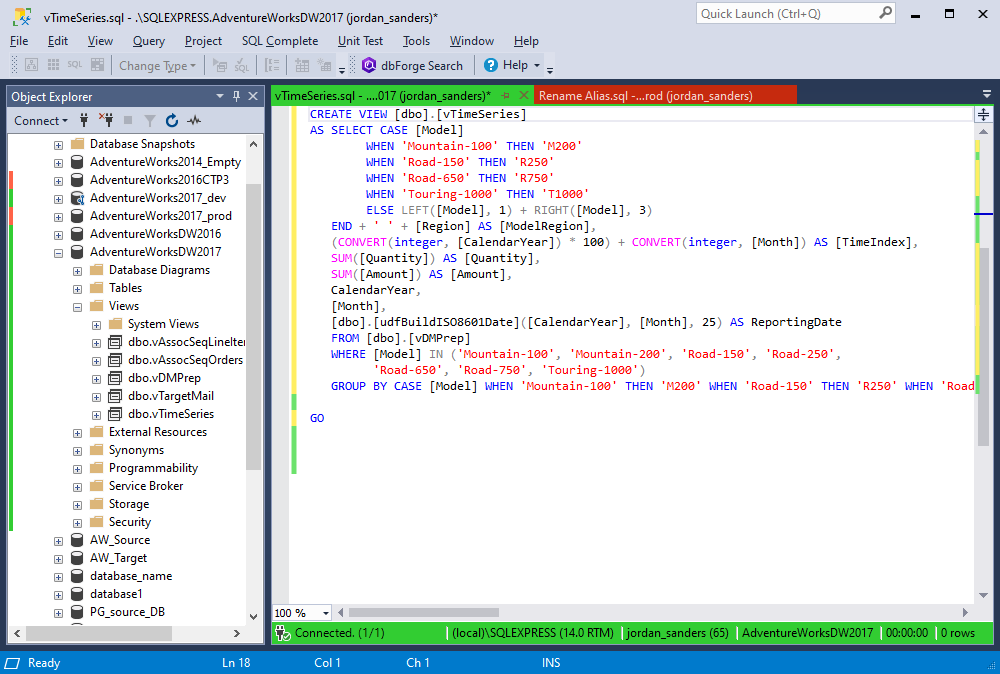Open the Window menu
This screenshot has height=674, width=1000.
click(472, 41)
